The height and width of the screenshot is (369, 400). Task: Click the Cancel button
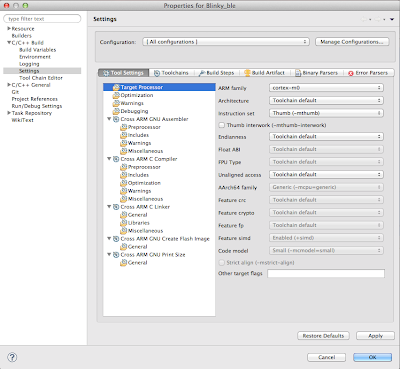(x=326, y=357)
